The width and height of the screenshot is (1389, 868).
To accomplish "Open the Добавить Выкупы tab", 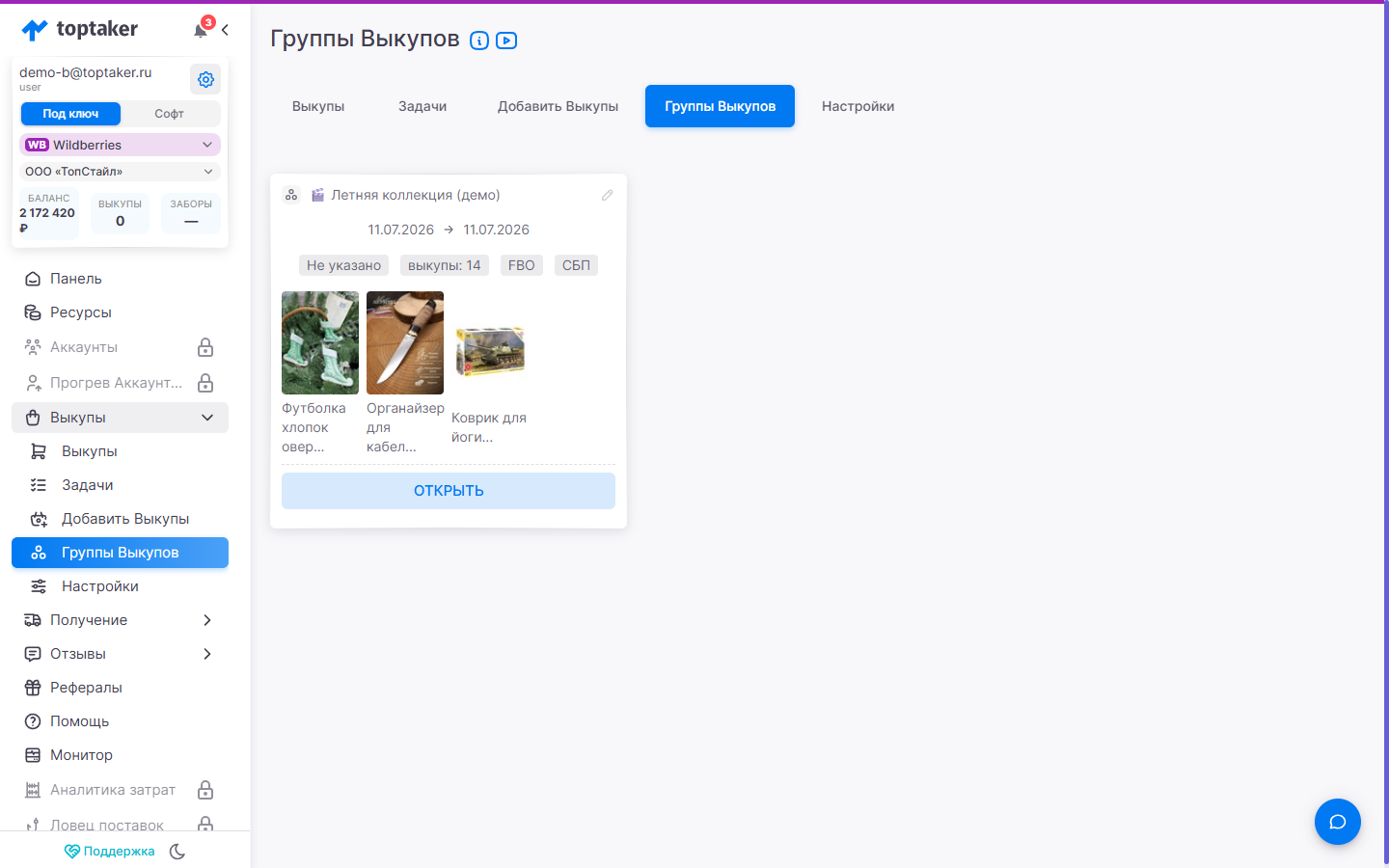I will 558,106.
